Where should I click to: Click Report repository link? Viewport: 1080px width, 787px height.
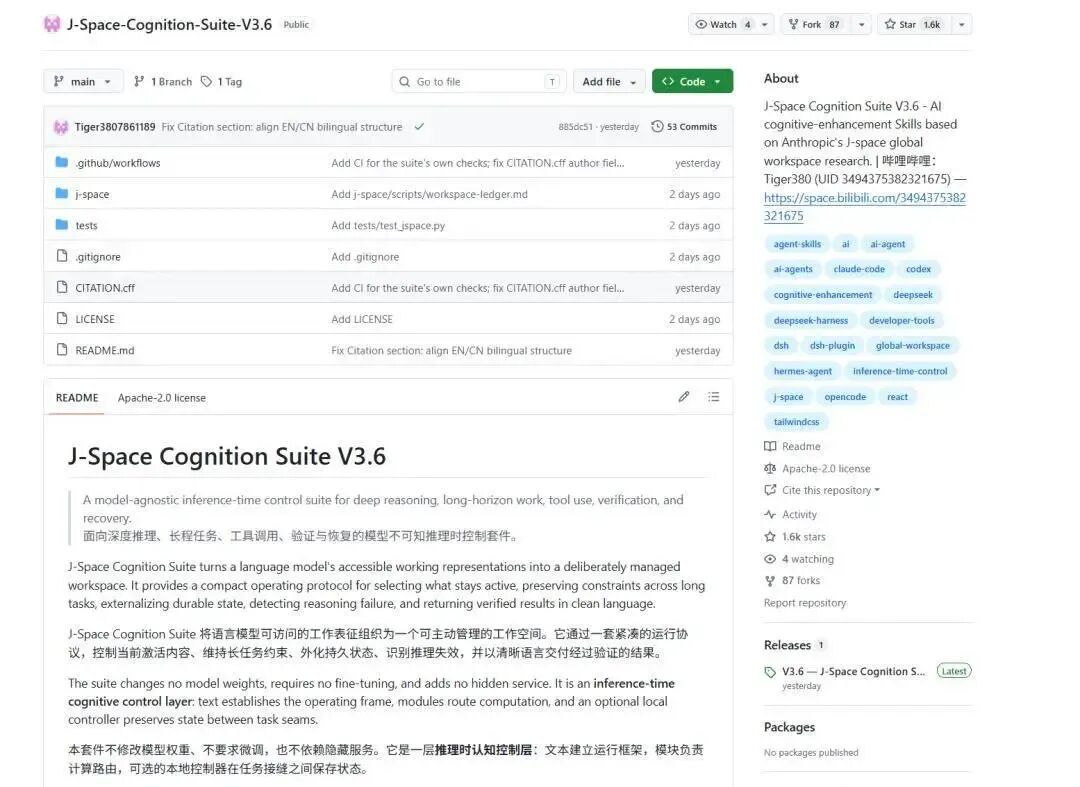pos(804,602)
